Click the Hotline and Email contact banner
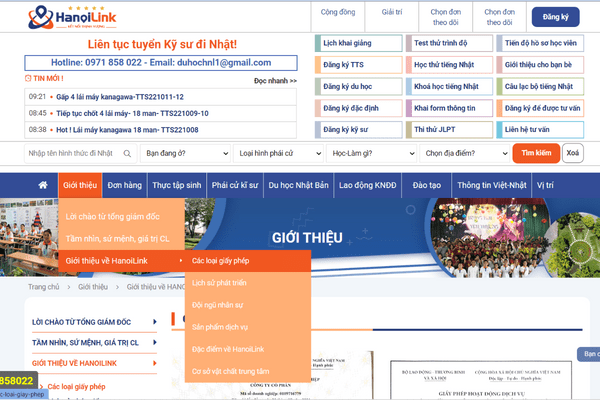Viewport: 600px width, 400px height. coord(161,63)
